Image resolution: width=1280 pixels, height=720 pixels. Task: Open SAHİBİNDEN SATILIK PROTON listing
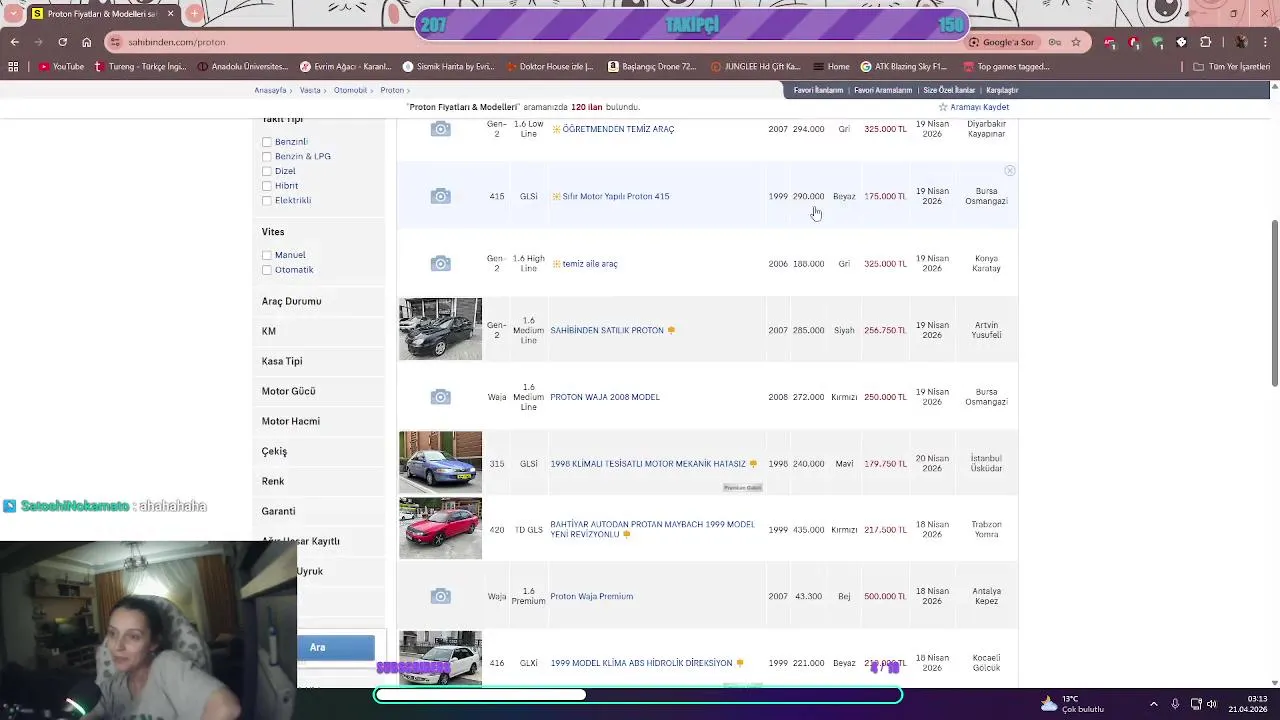[607, 330]
